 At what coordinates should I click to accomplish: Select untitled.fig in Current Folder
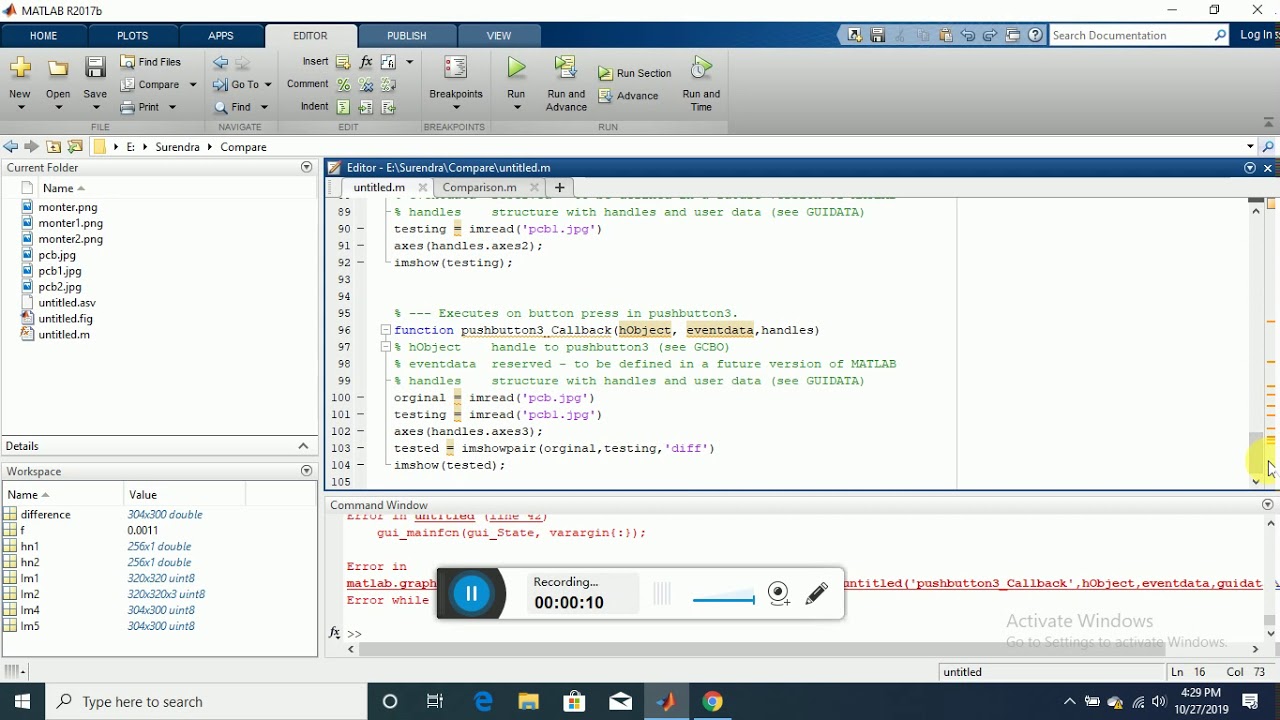pos(65,319)
